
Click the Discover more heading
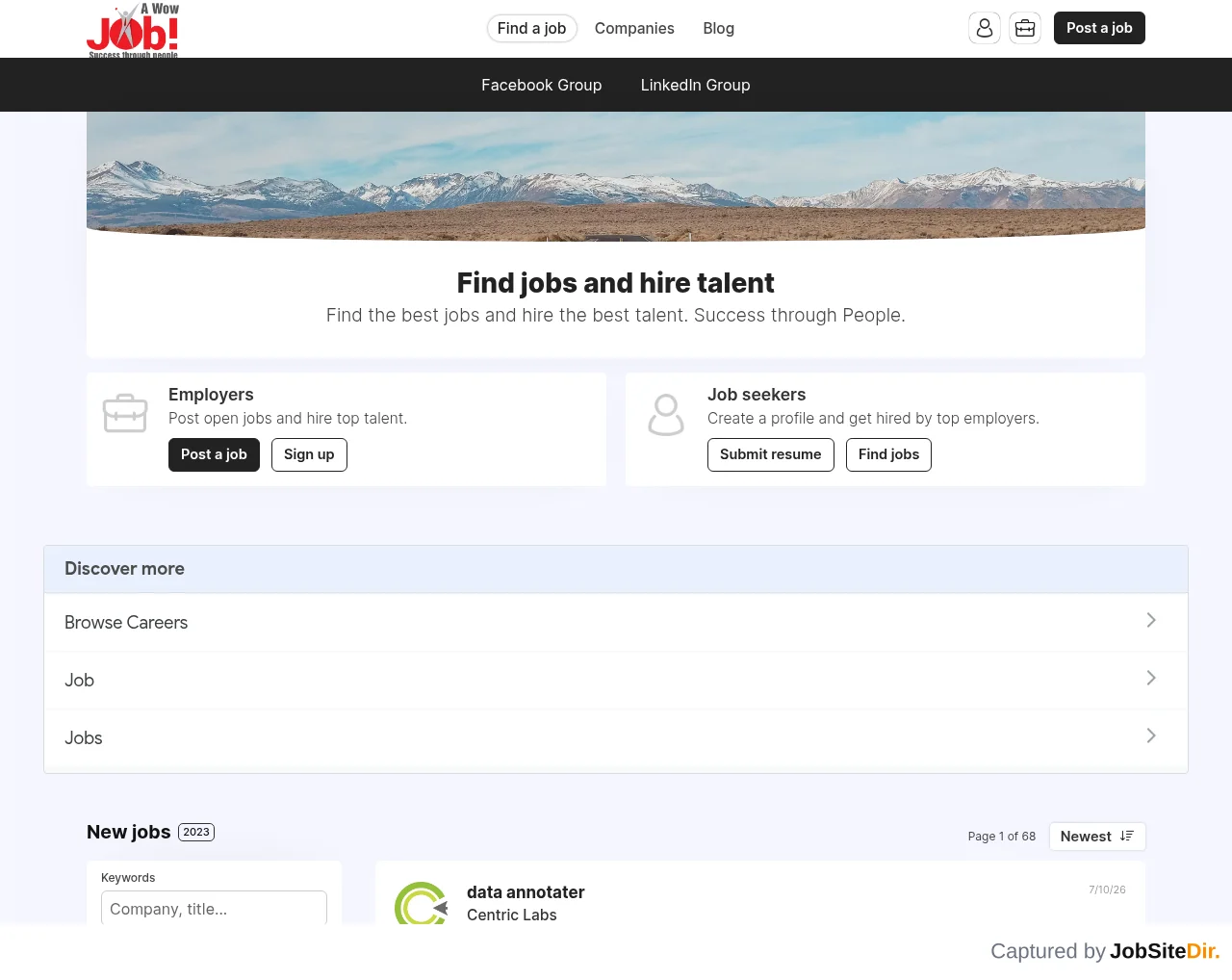124,569
